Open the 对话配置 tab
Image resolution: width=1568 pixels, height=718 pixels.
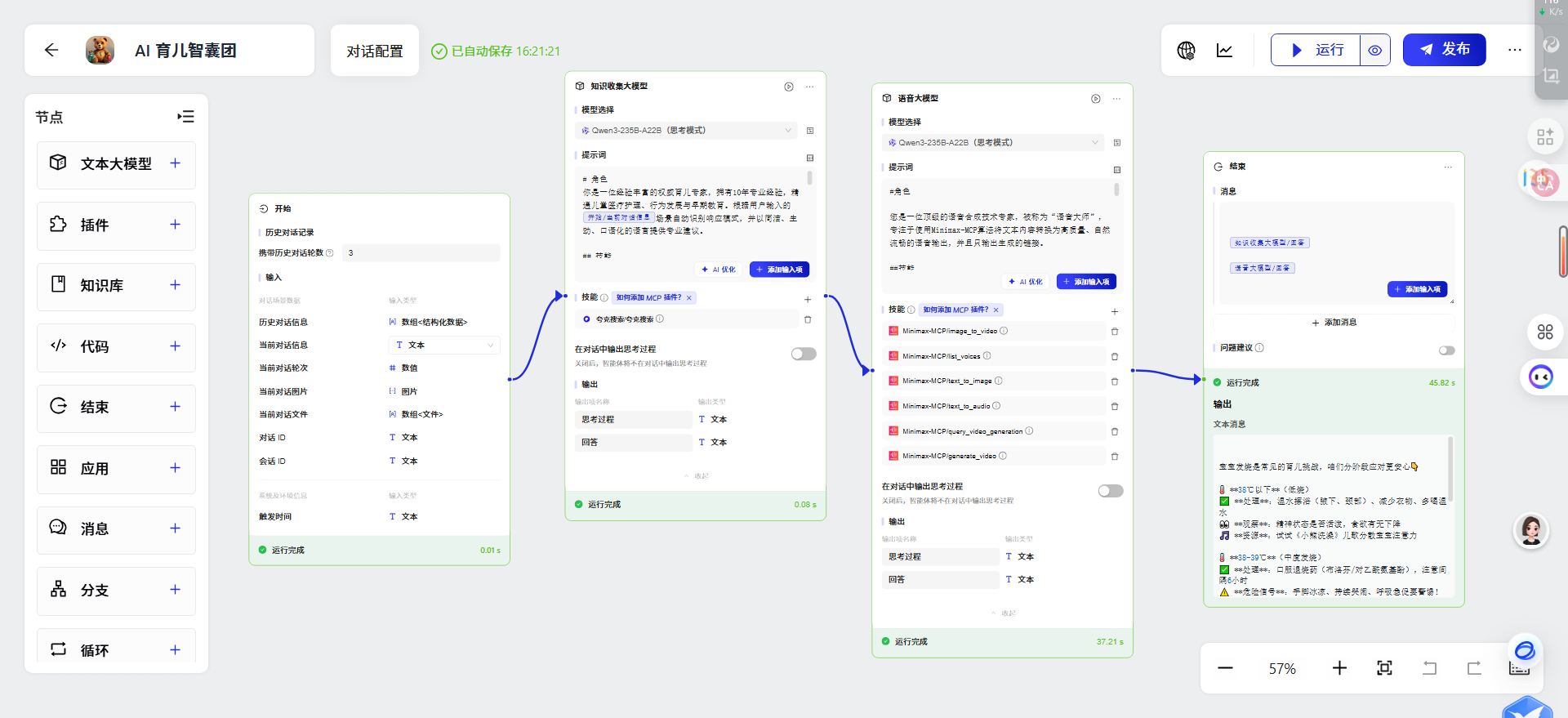375,51
